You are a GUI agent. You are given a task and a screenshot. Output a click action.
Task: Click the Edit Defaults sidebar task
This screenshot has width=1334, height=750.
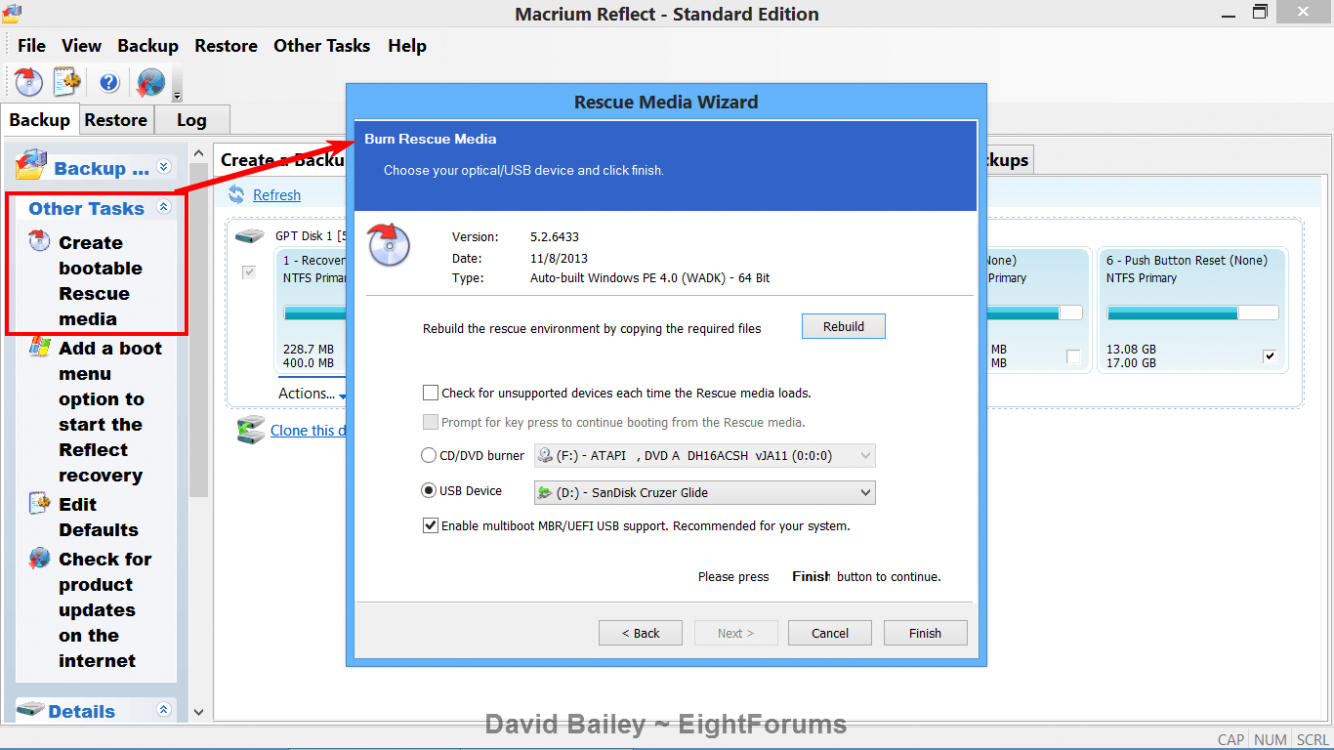click(x=98, y=517)
